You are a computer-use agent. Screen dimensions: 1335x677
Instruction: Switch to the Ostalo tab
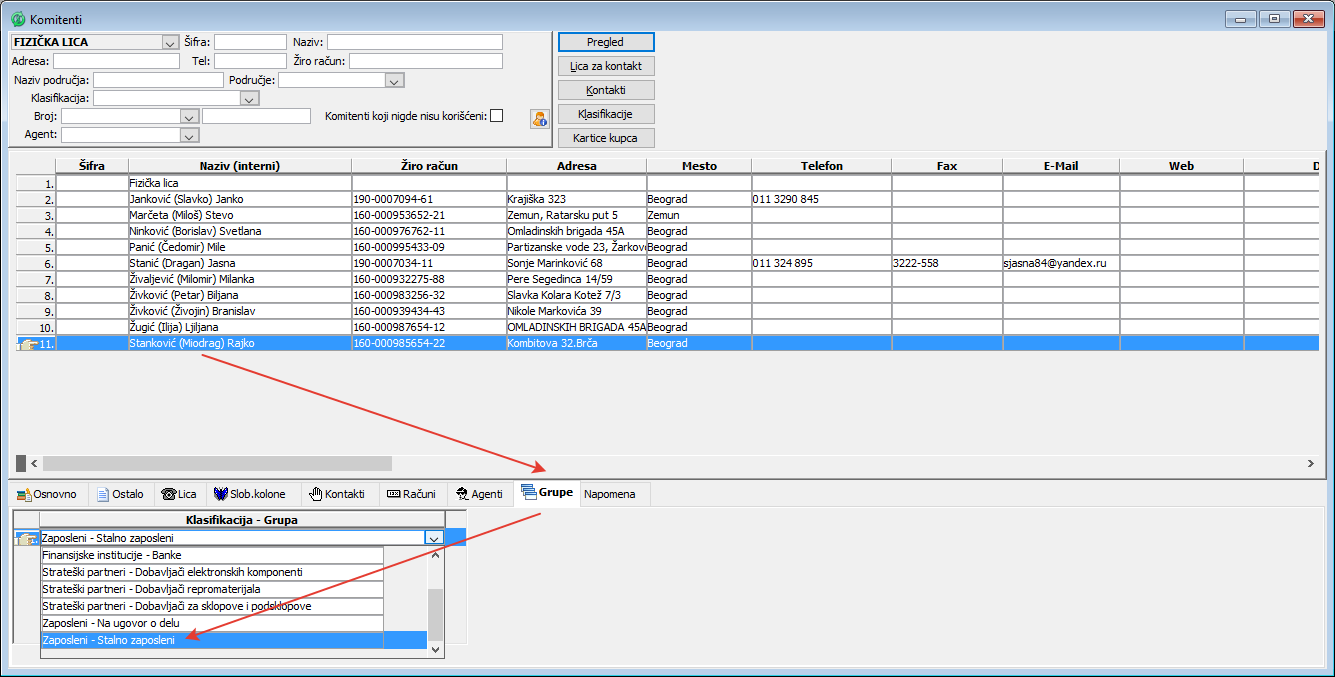pos(119,494)
